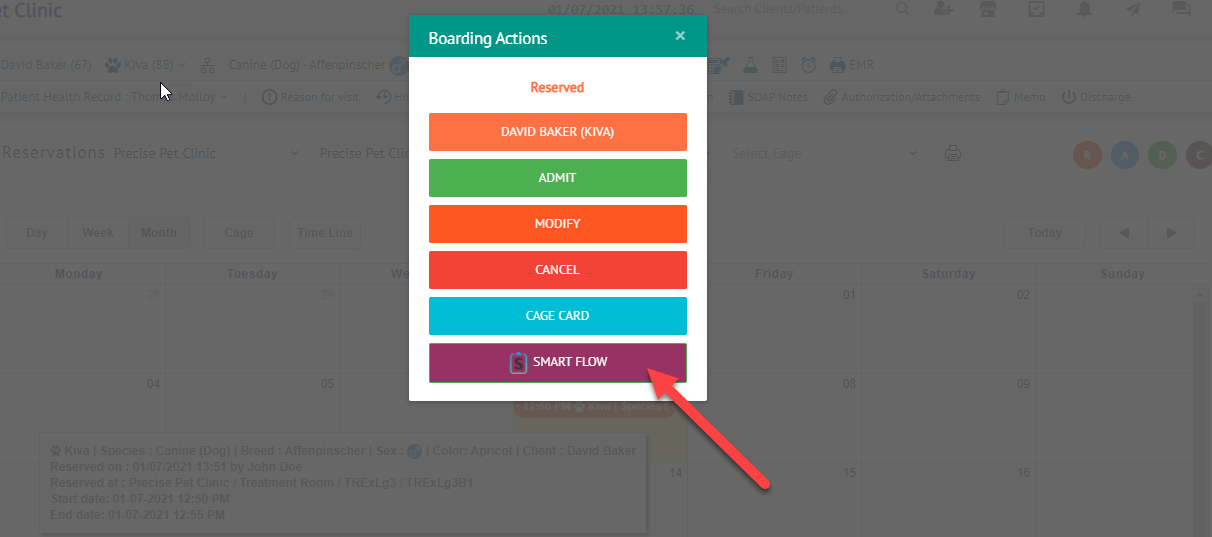The height and width of the screenshot is (537, 1212).
Task: Select Cancel in Boarding Actions
Action: point(558,270)
